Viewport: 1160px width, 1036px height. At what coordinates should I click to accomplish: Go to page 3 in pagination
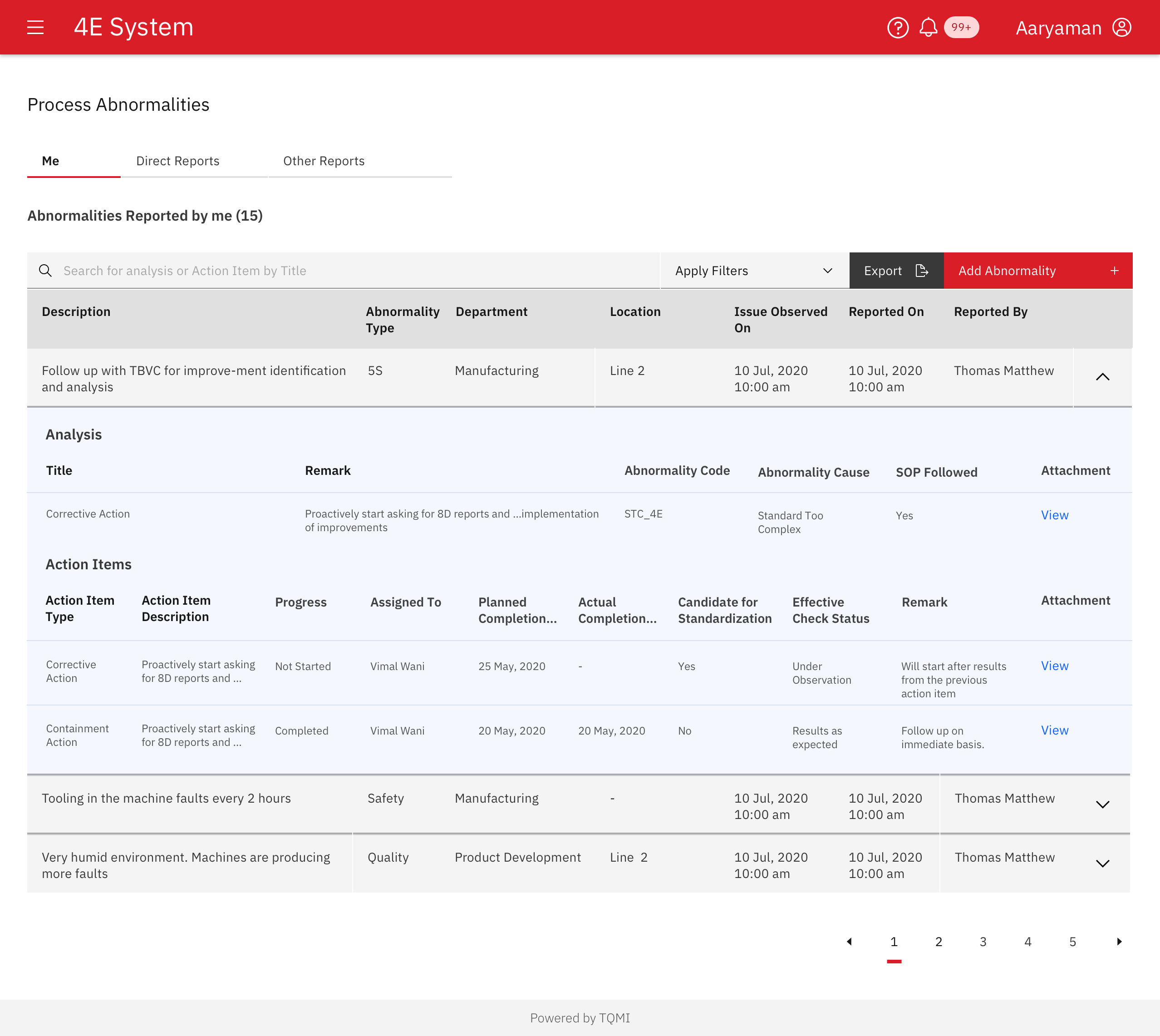tap(983, 942)
